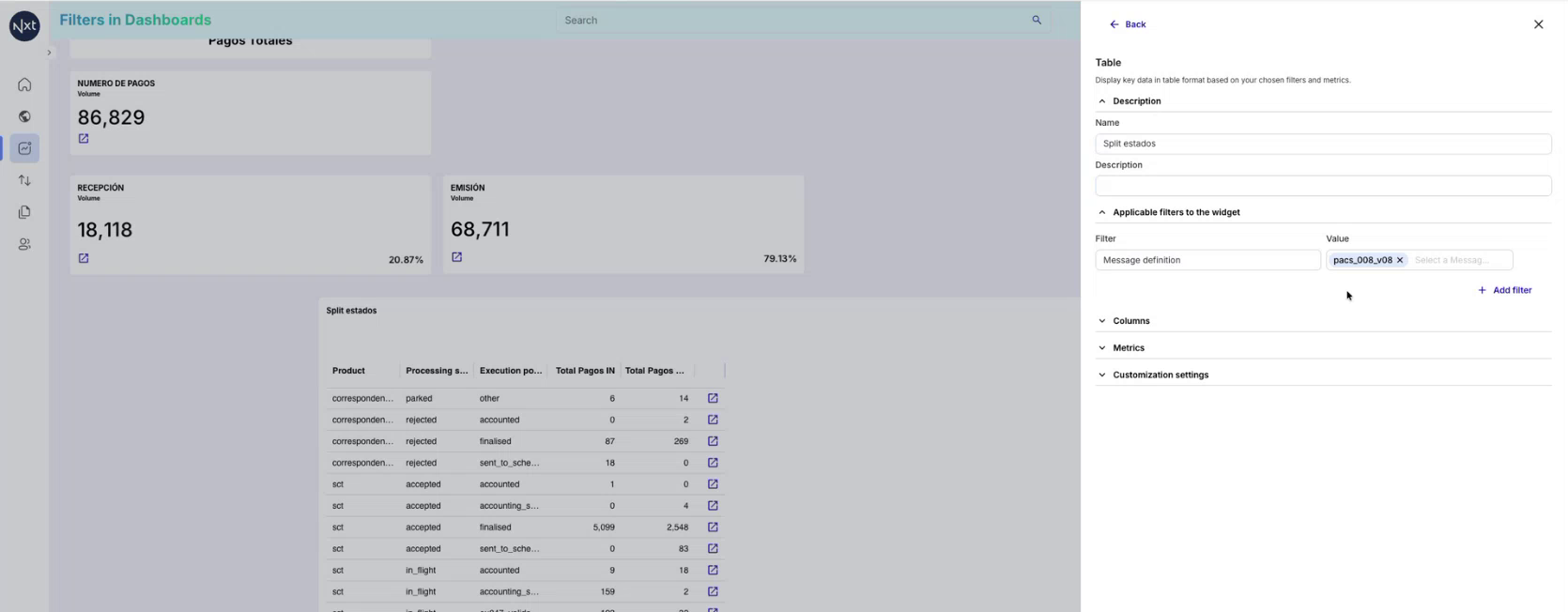Click the Back link in the panel
This screenshot has height=612, width=1568.
[1128, 24]
